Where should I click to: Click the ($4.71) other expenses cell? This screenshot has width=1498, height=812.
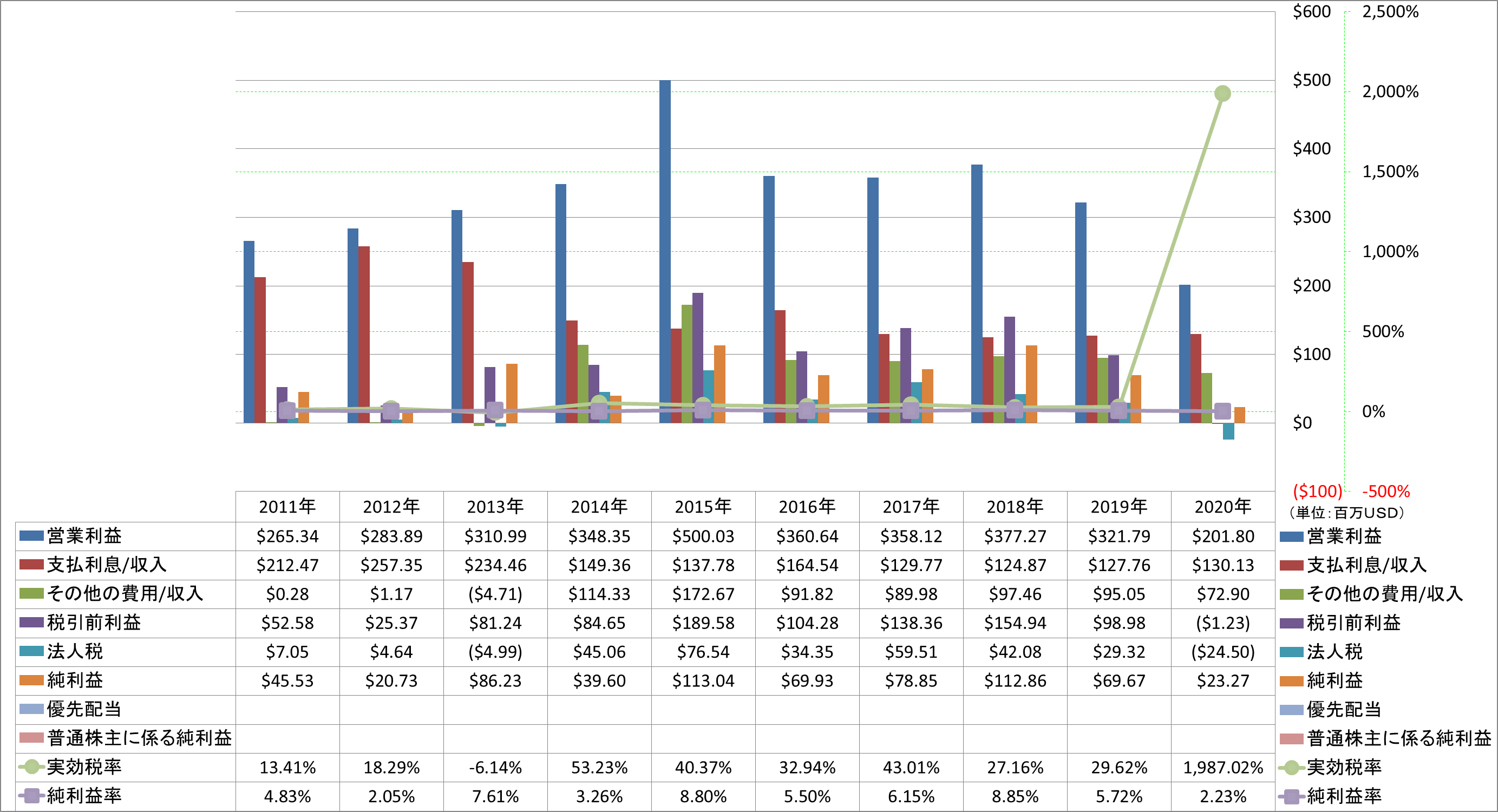pyautogui.click(x=495, y=594)
